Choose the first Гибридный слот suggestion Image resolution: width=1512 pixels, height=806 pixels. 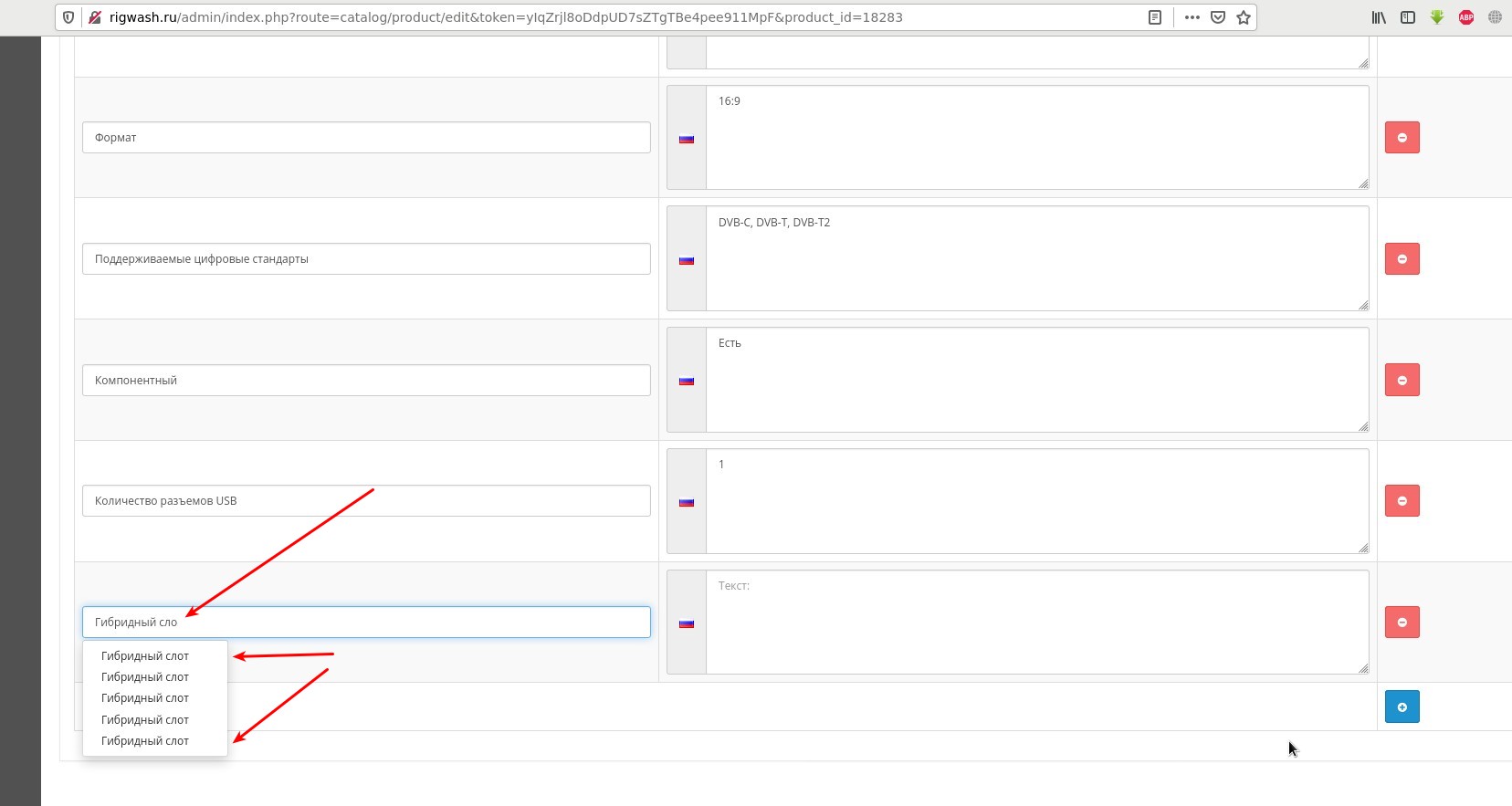pyautogui.click(x=145, y=656)
